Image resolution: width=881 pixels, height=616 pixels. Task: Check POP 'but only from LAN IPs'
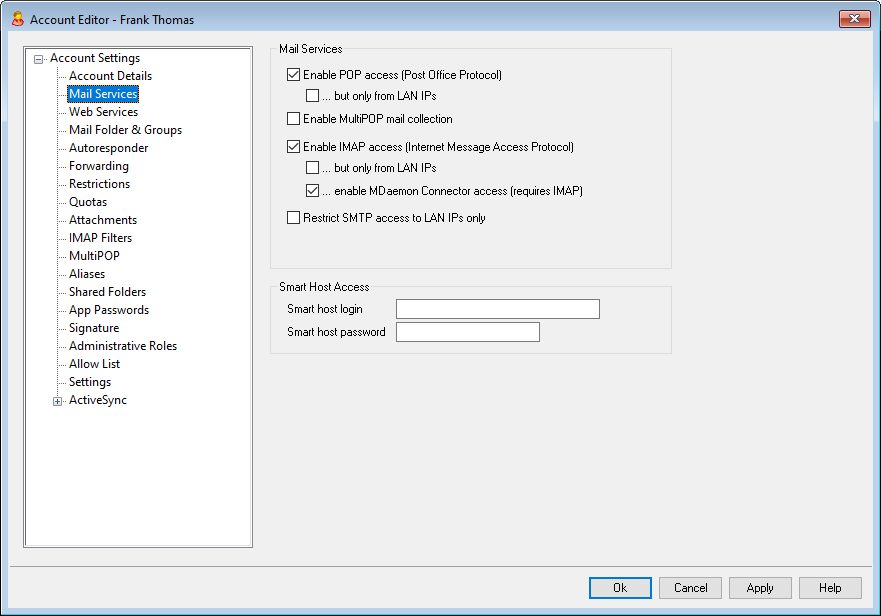point(313,96)
